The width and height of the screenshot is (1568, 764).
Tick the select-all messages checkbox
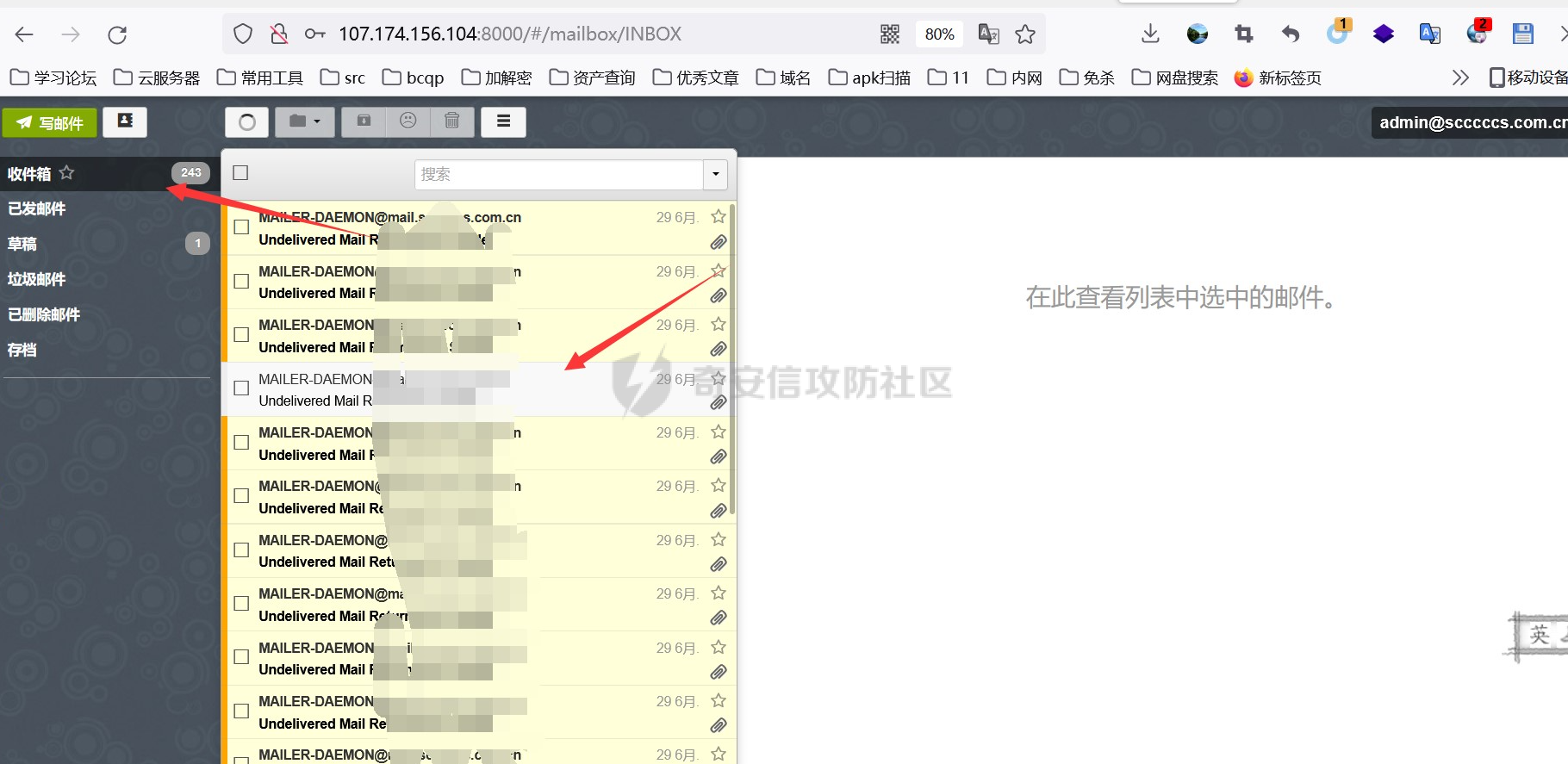click(240, 173)
